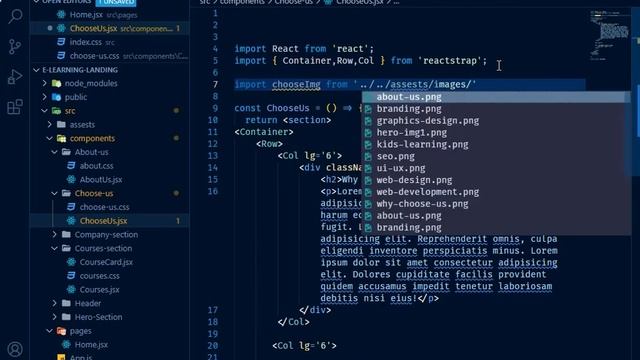Open the Search view in activity bar
The width and height of the screenshot is (640, 360).
click(15, 16)
